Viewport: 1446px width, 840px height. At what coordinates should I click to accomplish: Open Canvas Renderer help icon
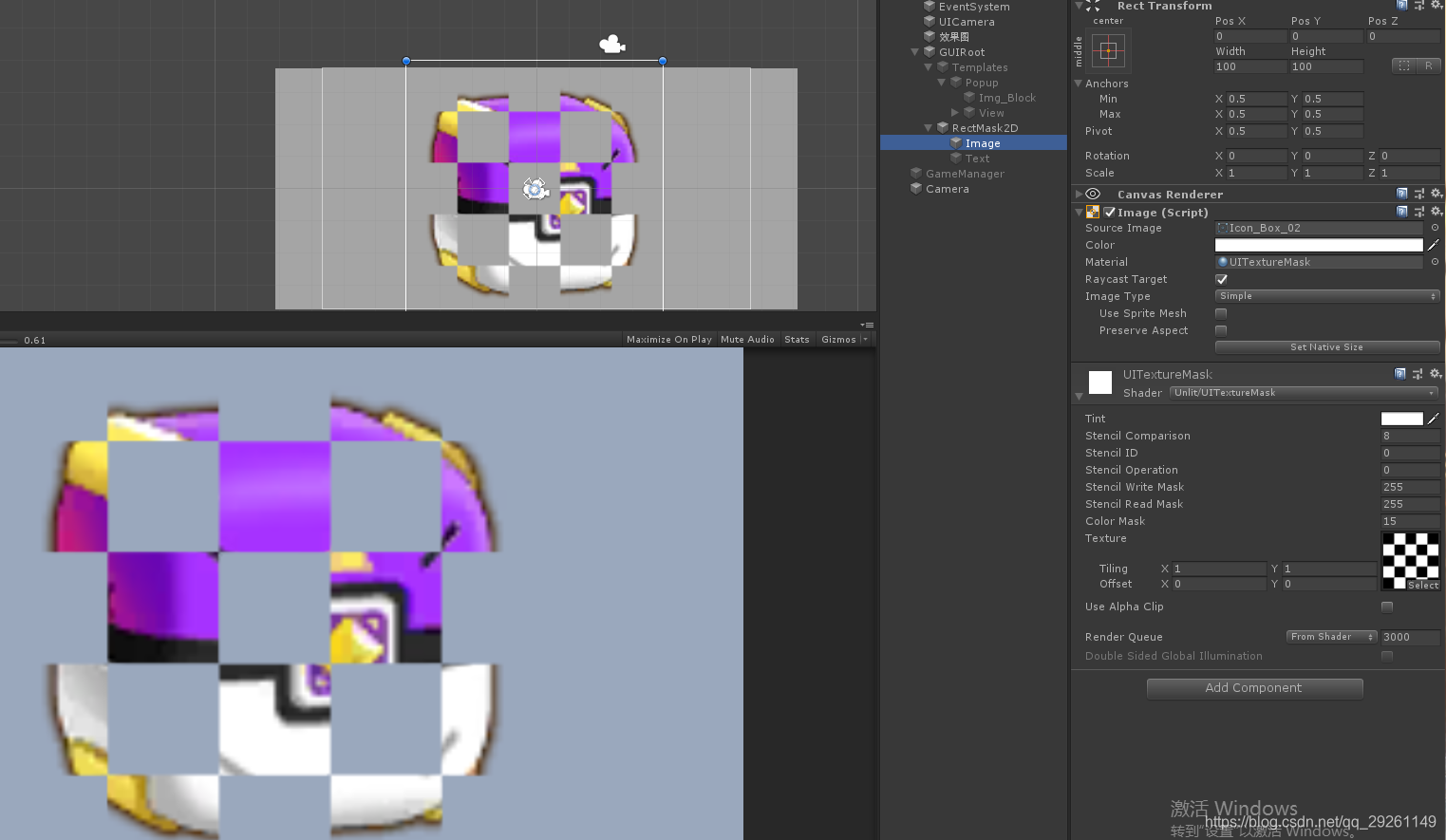click(x=1402, y=194)
